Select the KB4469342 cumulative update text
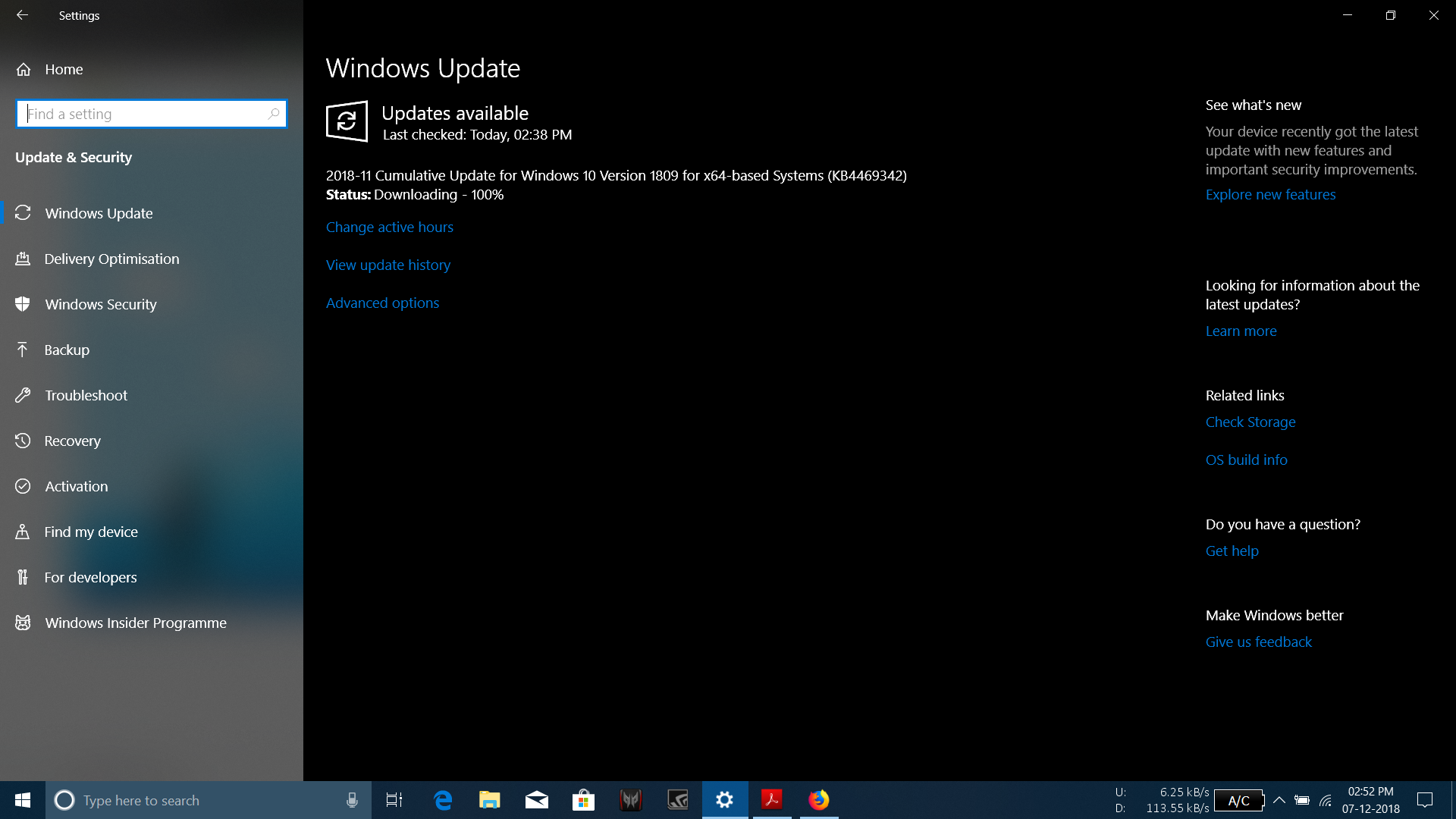 click(x=616, y=175)
